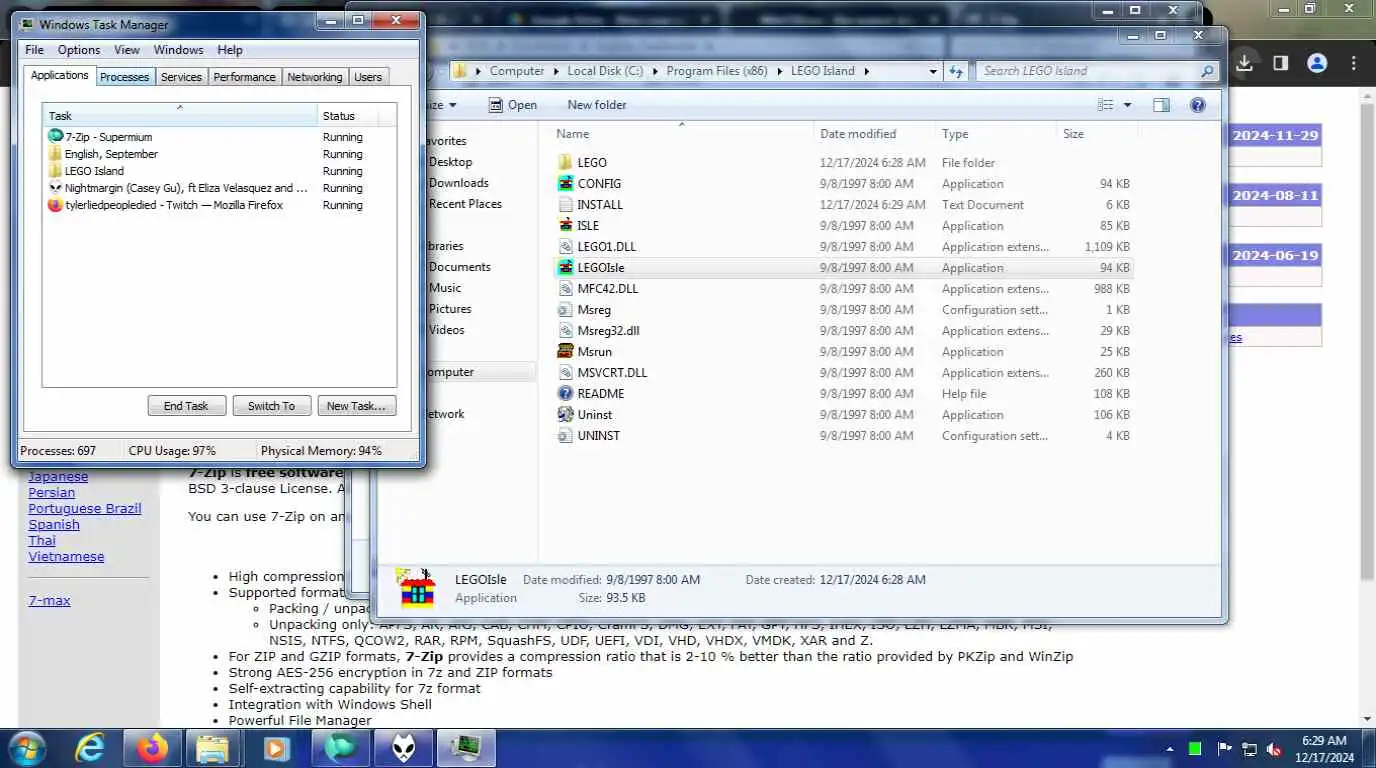The width and height of the screenshot is (1376, 768).
Task: Click the New Task... button
Action: [357, 406]
